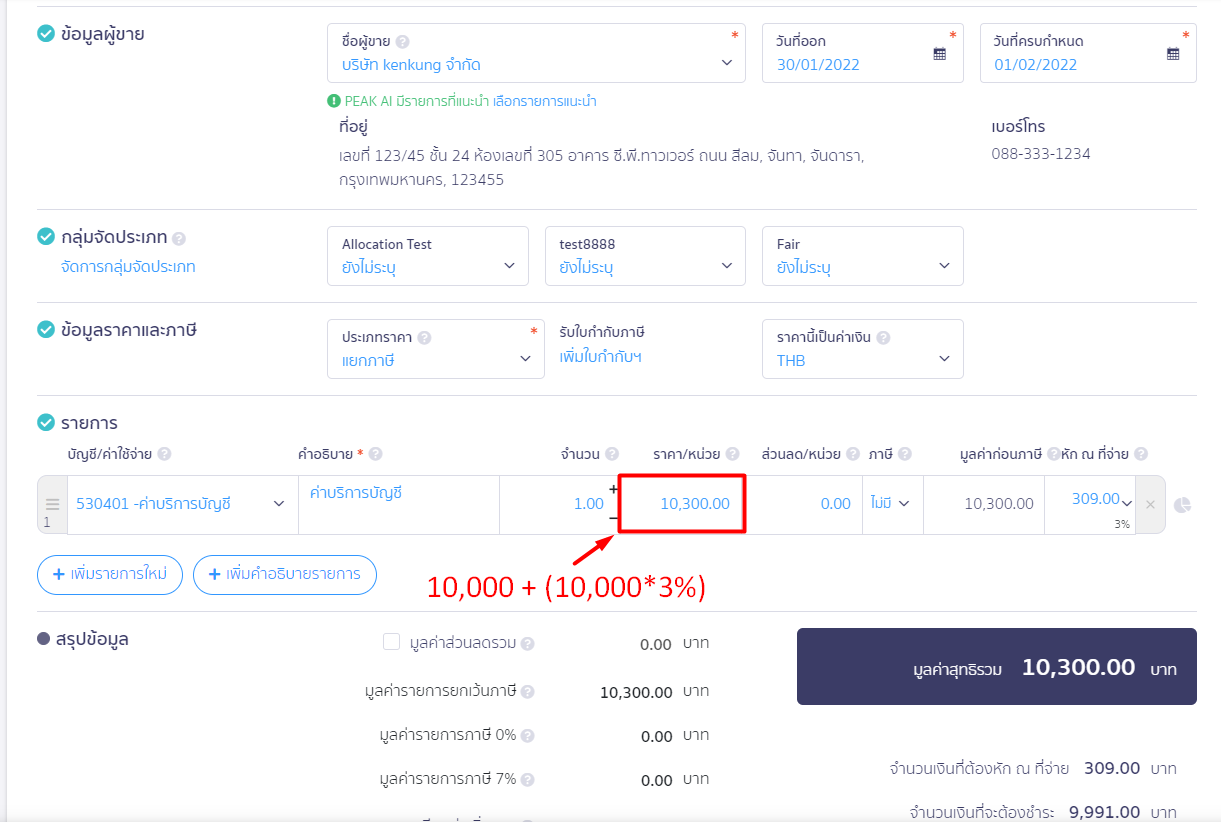Open the currency dropdown showing THB
Viewport: 1221px width, 828px height.
pyautogui.click(x=863, y=349)
